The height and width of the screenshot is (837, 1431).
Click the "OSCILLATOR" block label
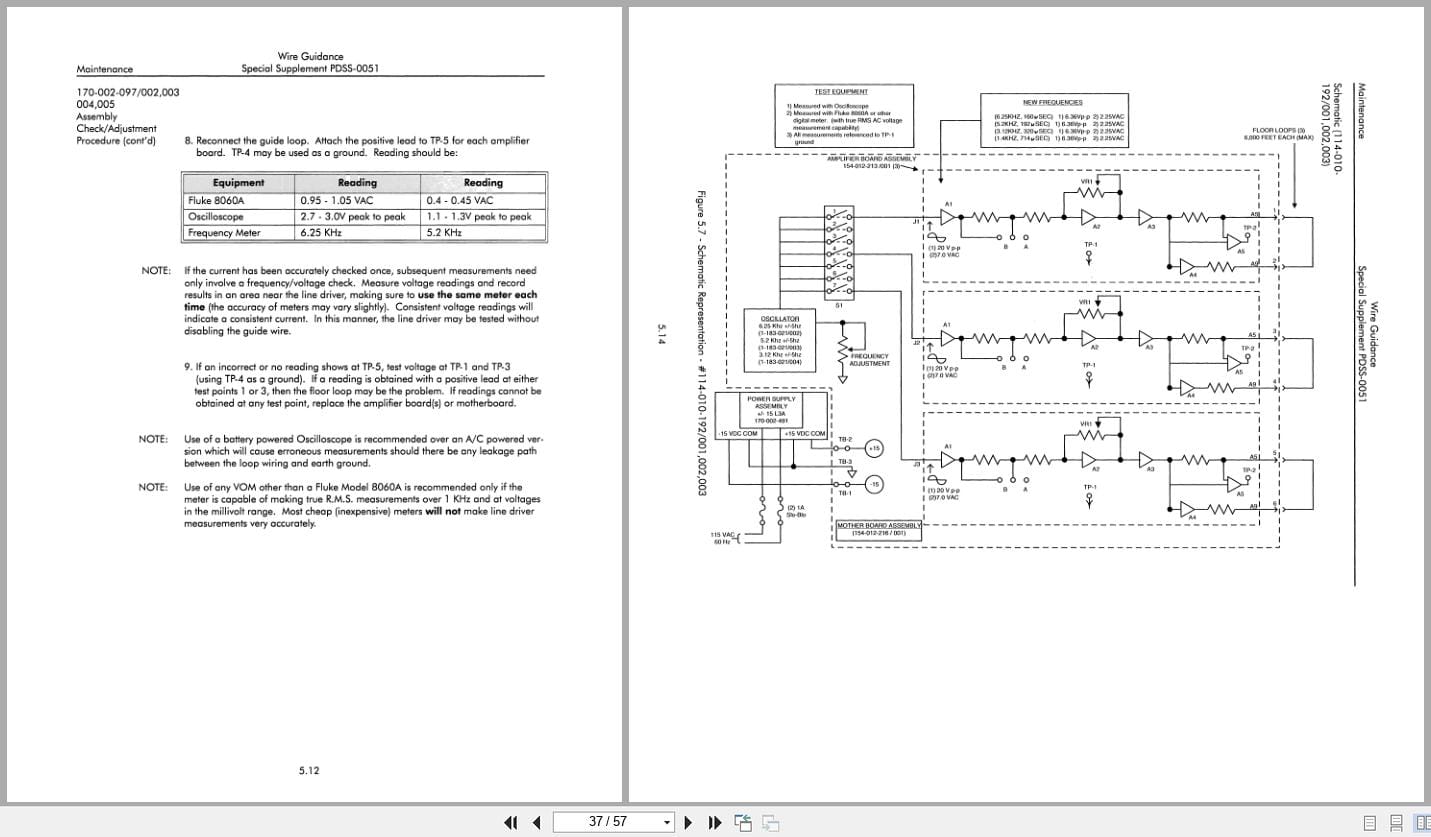pos(778,318)
